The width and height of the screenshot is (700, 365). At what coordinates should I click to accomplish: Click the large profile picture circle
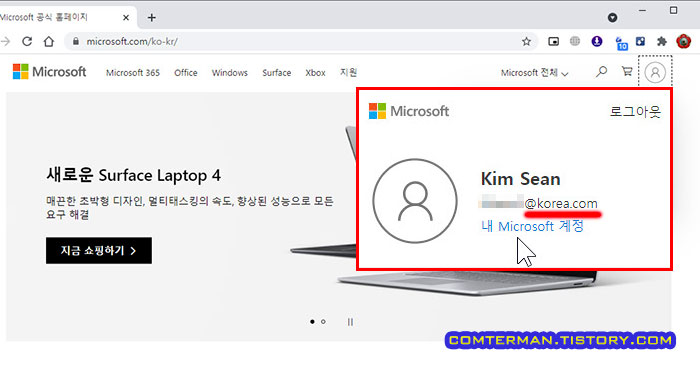(x=415, y=201)
